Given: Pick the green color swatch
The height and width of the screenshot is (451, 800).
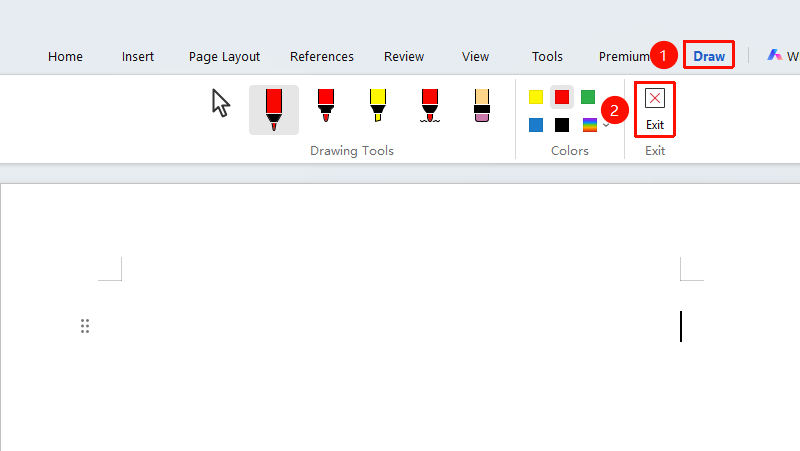Looking at the screenshot, I should (x=588, y=97).
